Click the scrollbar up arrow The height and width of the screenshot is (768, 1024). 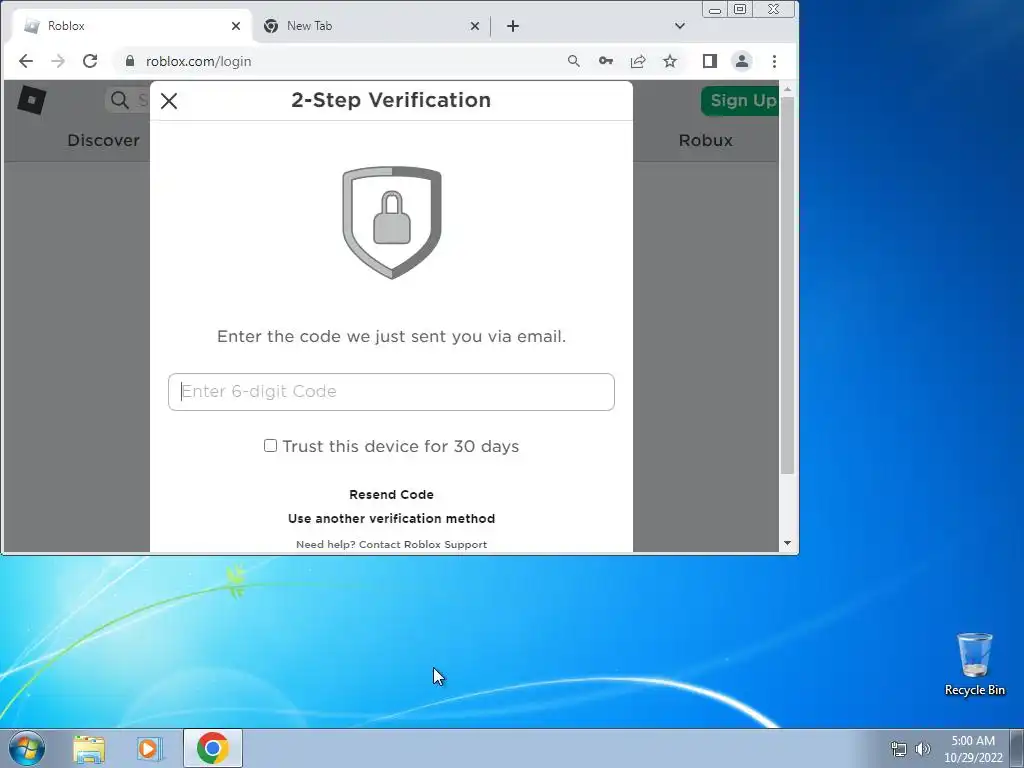coord(788,89)
